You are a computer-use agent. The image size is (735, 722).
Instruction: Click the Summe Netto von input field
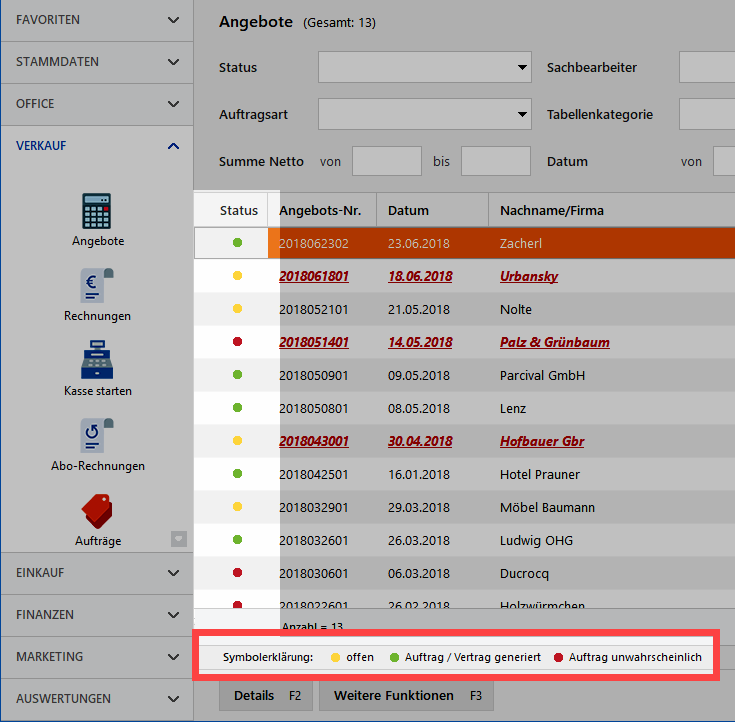[x=387, y=161]
